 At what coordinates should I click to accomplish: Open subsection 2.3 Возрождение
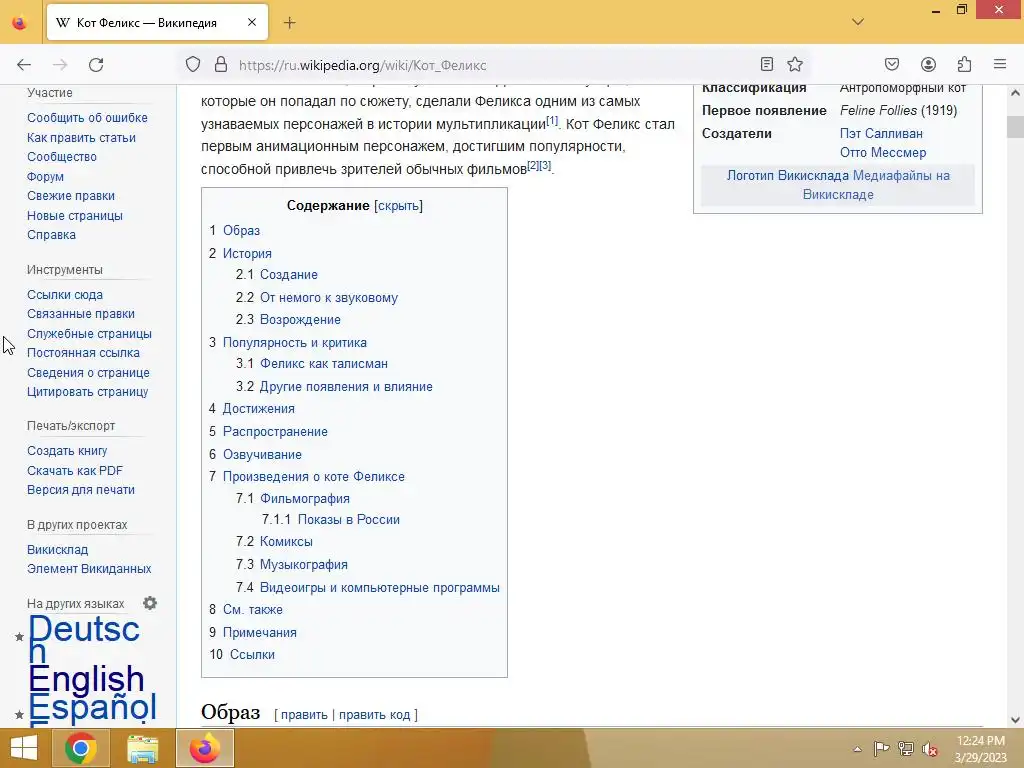click(300, 320)
